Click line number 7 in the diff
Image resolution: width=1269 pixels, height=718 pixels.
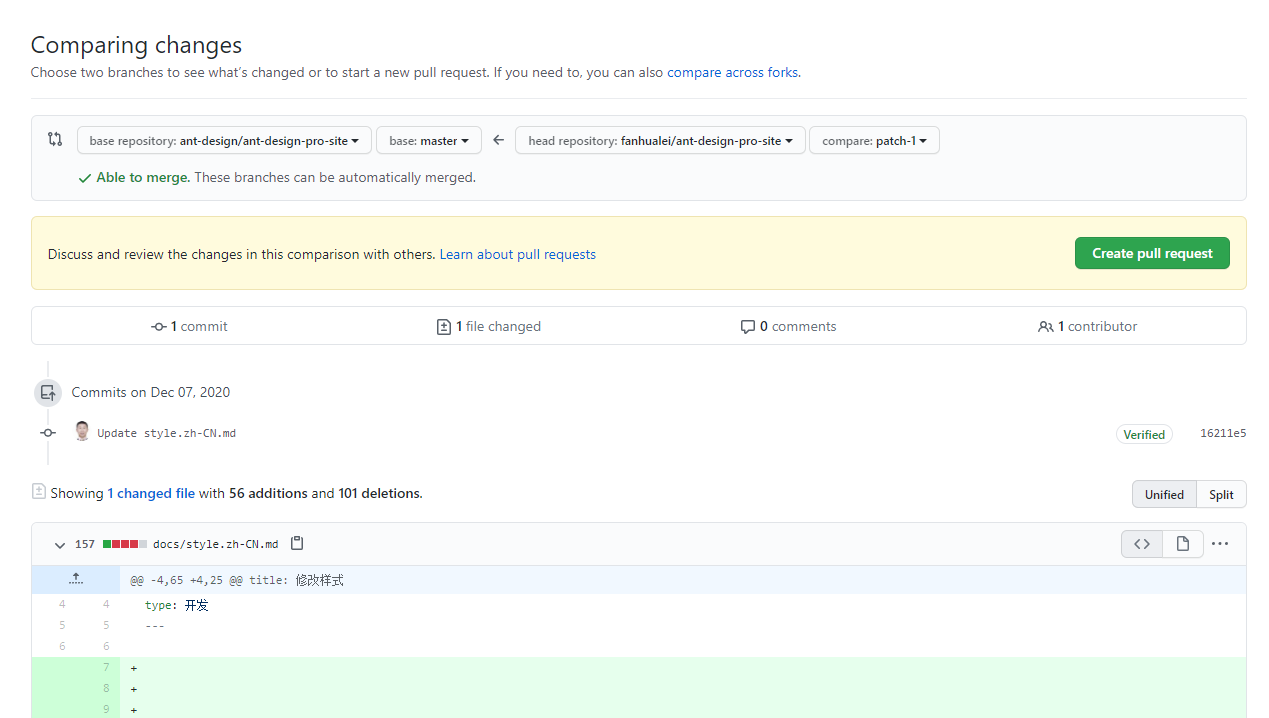(106, 667)
